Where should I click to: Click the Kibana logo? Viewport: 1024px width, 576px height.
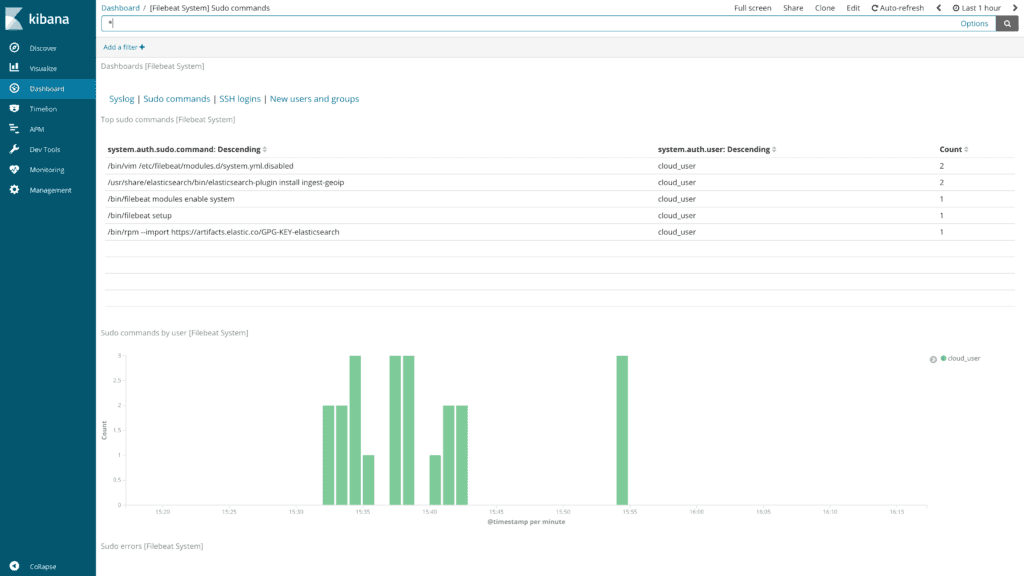pyautogui.click(x=37, y=18)
